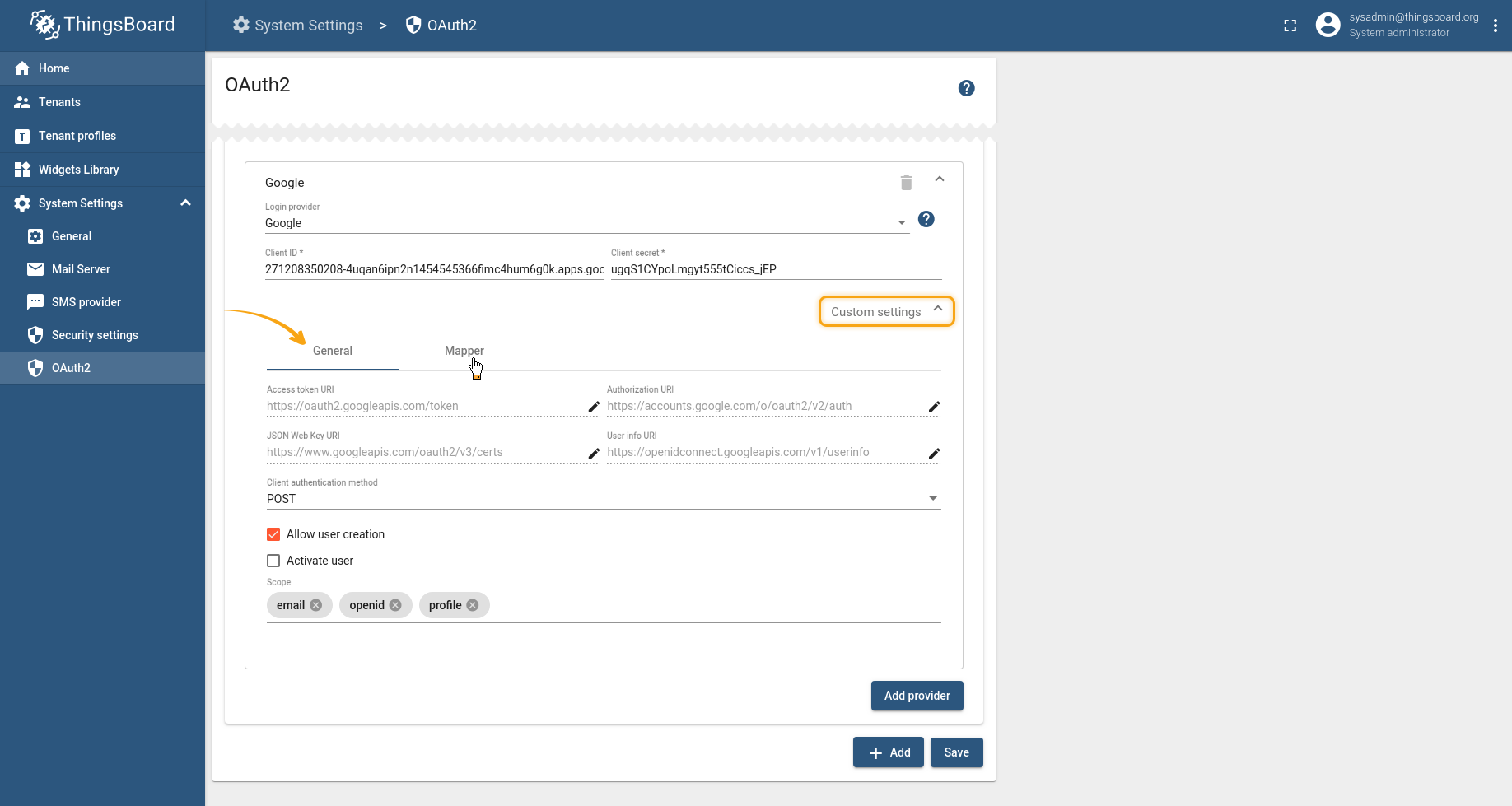Open Tenant profiles in sidebar
This screenshot has width=1512, height=806.
(102, 136)
